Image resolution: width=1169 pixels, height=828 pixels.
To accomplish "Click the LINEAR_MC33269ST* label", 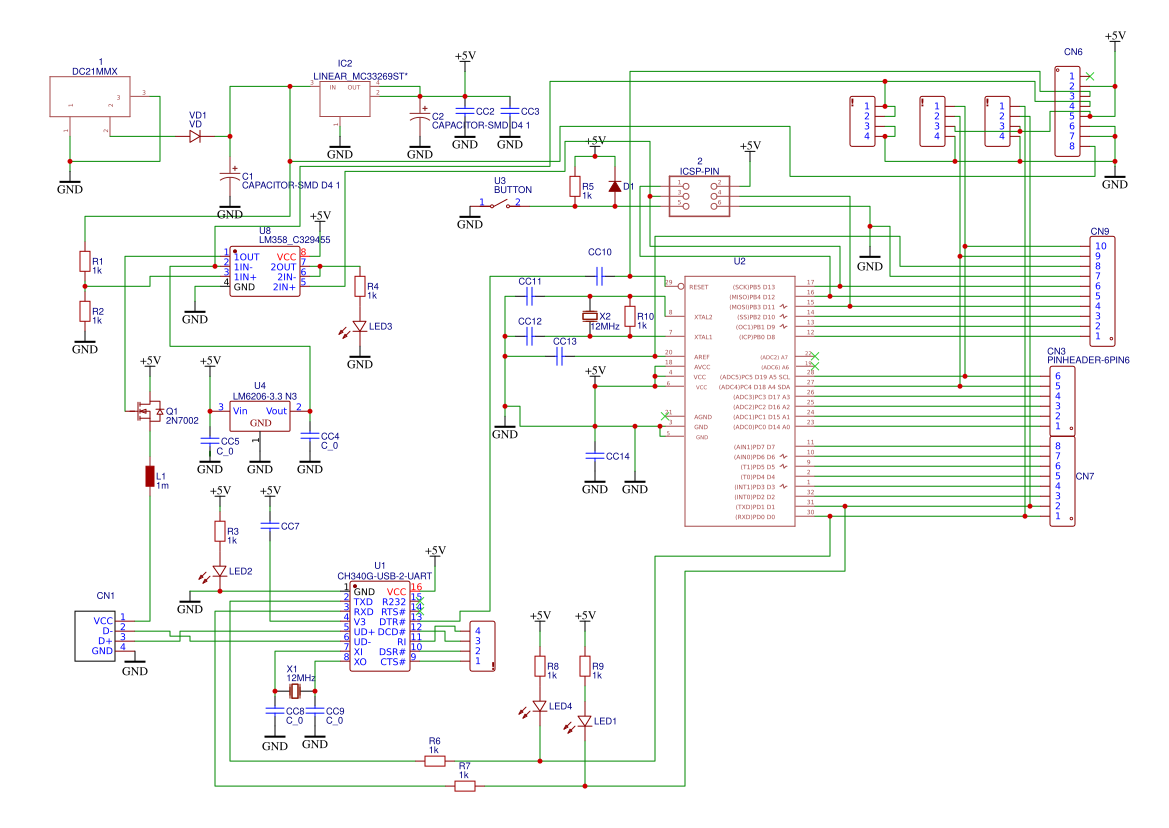I will pos(361,76).
